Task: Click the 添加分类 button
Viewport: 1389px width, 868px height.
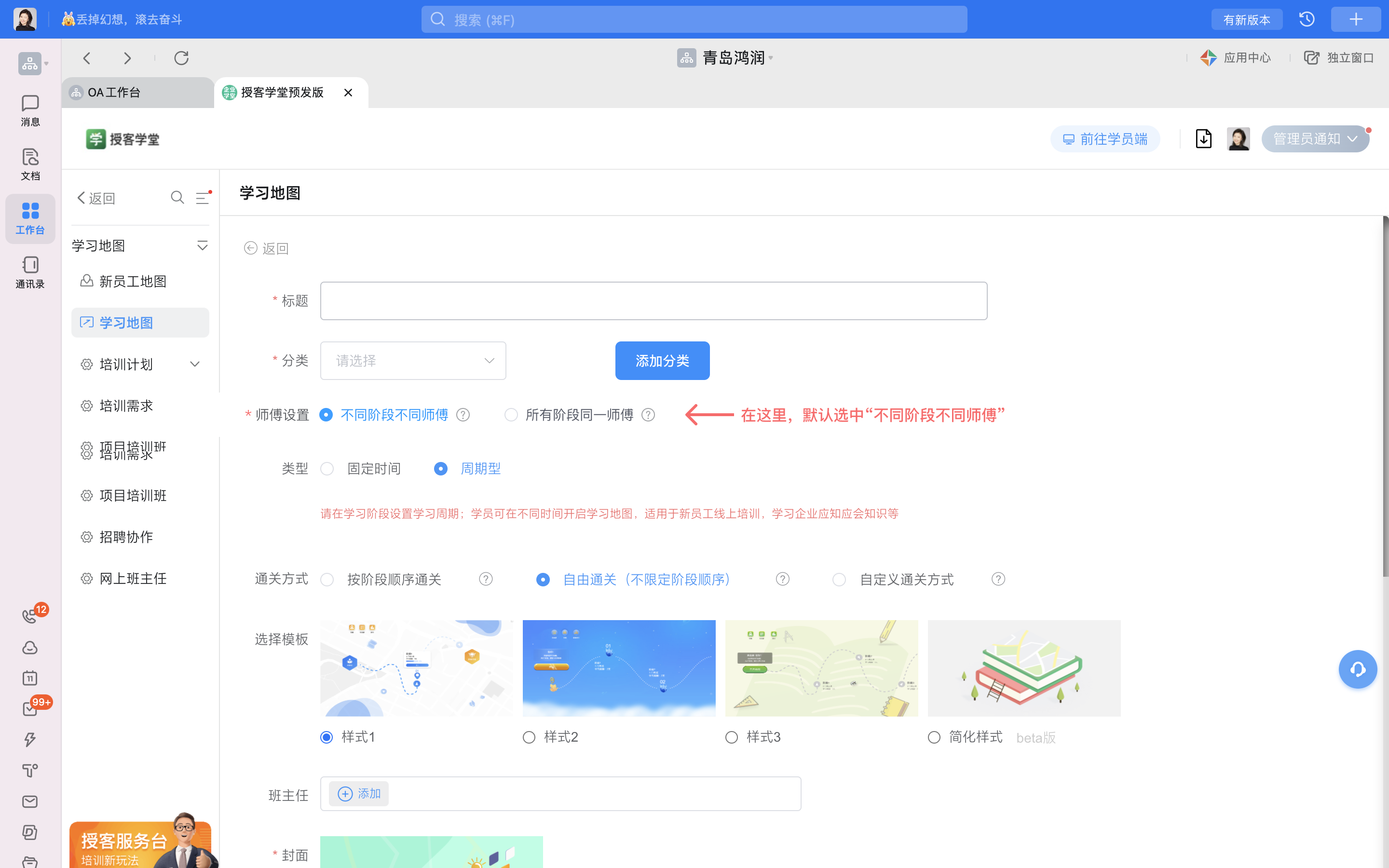Action: click(x=662, y=361)
